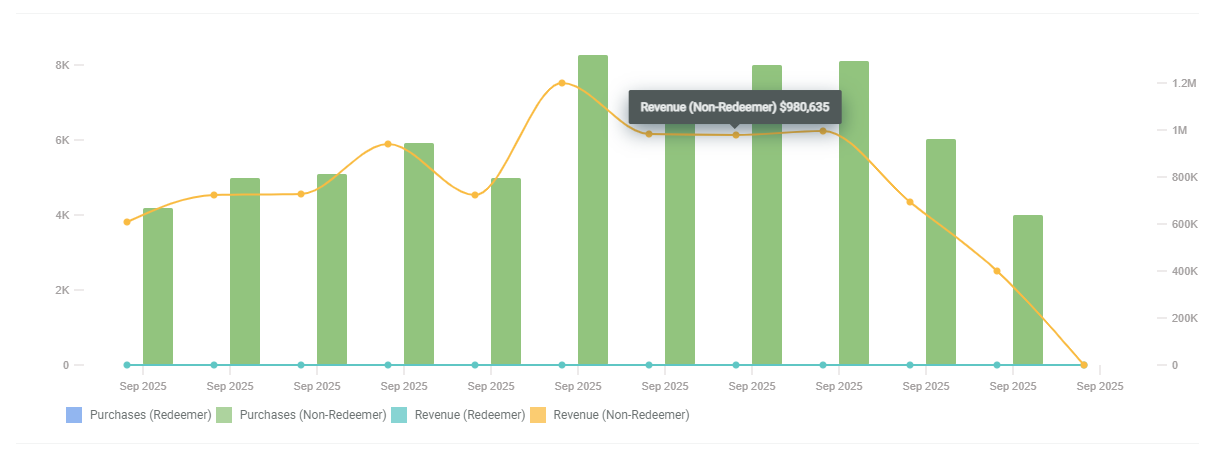Click the Revenue (Non-Redeemer) legend text
Image resolution: width=1218 pixels, height=457 pixels.
tap(621, 414)
